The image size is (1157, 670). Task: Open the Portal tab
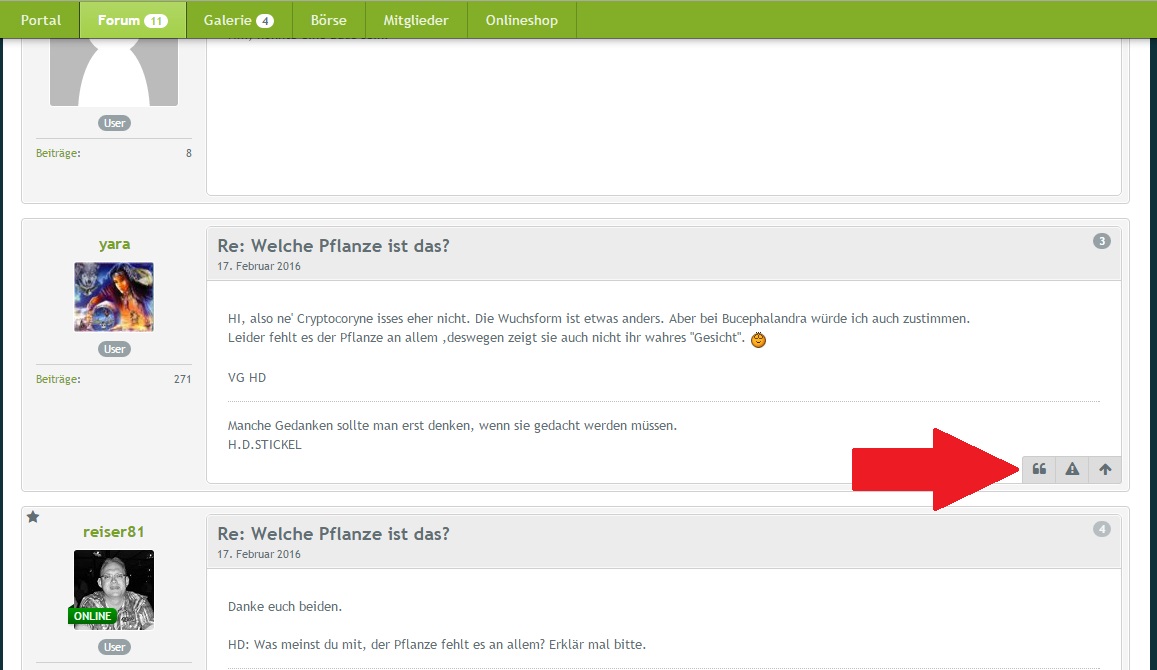(41, 20)
